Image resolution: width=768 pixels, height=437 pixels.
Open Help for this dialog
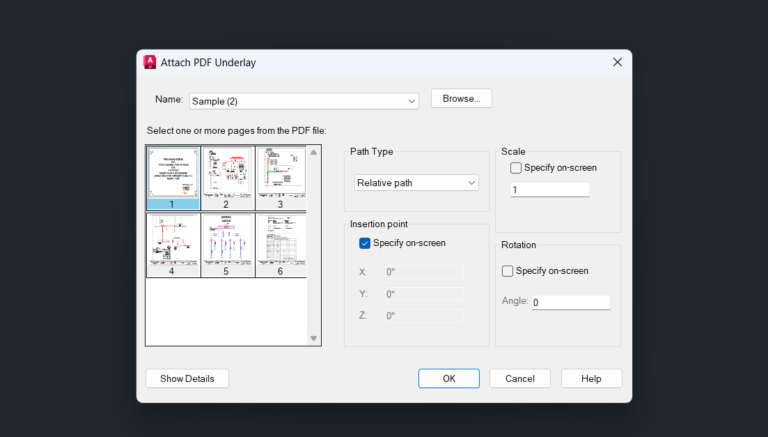(x=591, y=379)
